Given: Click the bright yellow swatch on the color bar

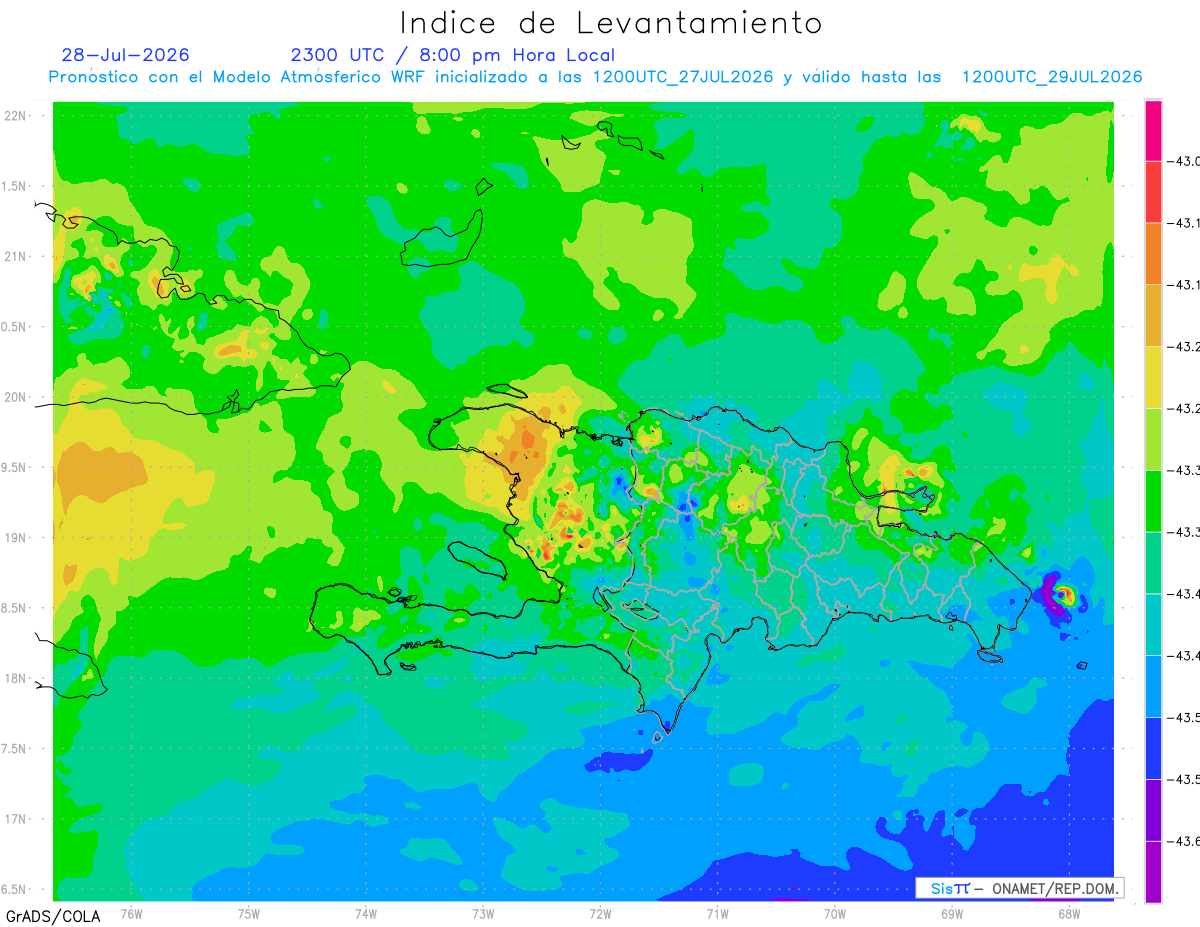Looking at the screenshot, I should [x=1153, y=377].
